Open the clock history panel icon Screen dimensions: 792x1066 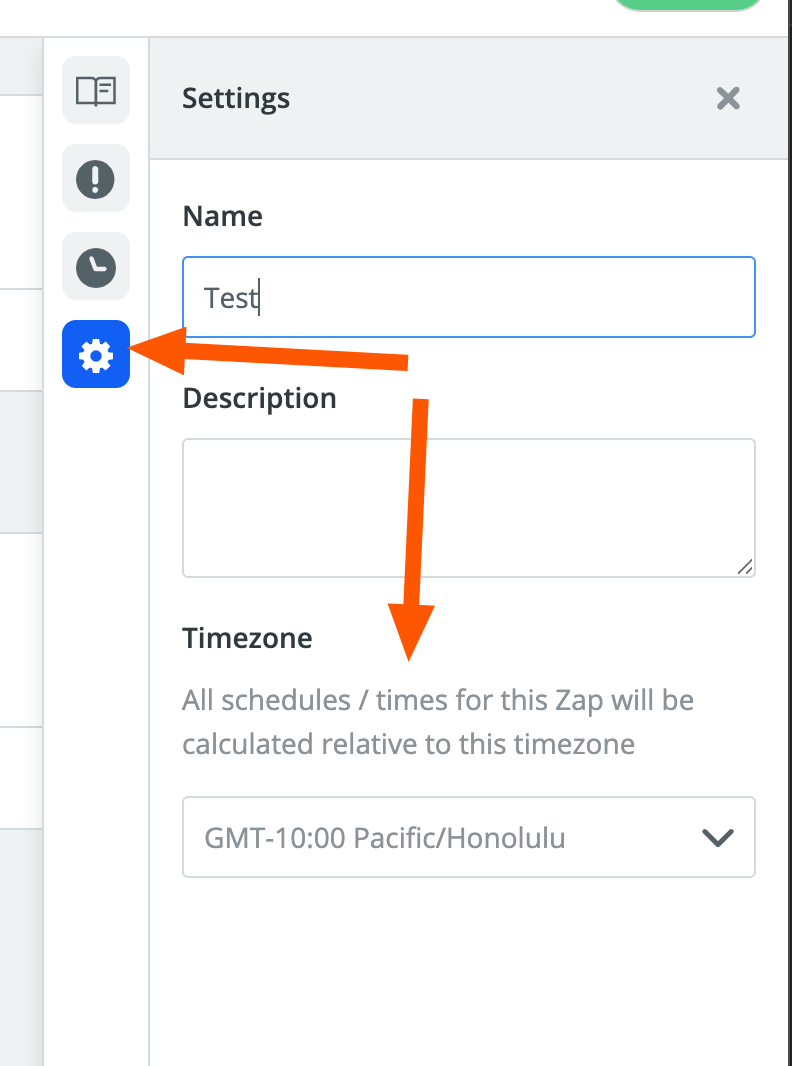pos(96,267)
